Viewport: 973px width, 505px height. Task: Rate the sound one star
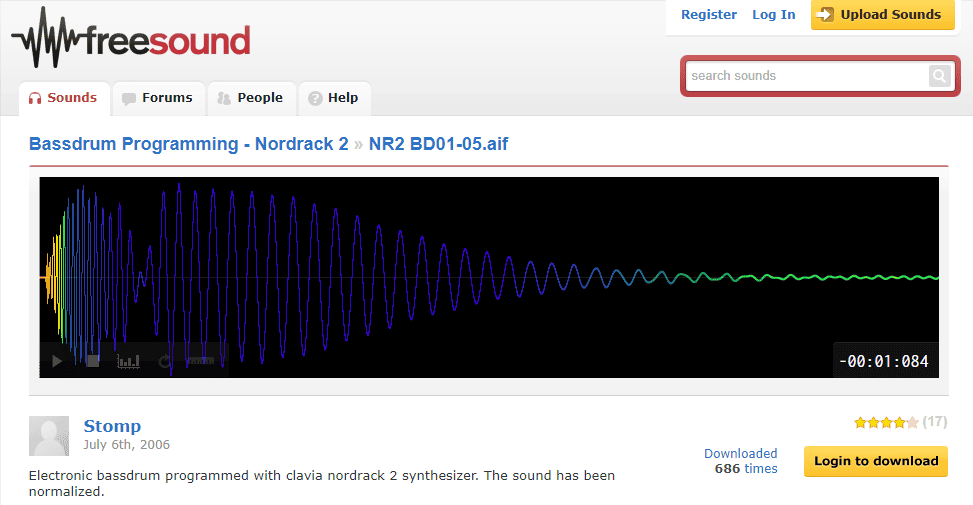point(860,422)
